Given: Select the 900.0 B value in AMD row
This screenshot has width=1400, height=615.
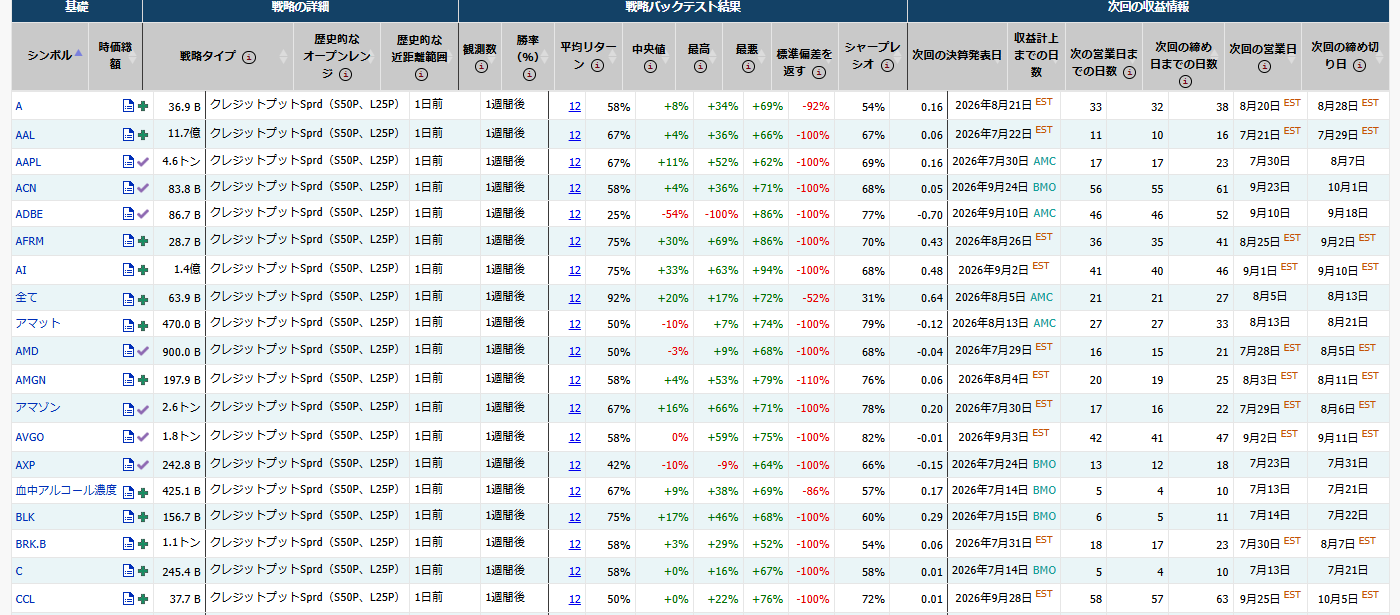Looking at the screenshot, I should click(179, 351).
